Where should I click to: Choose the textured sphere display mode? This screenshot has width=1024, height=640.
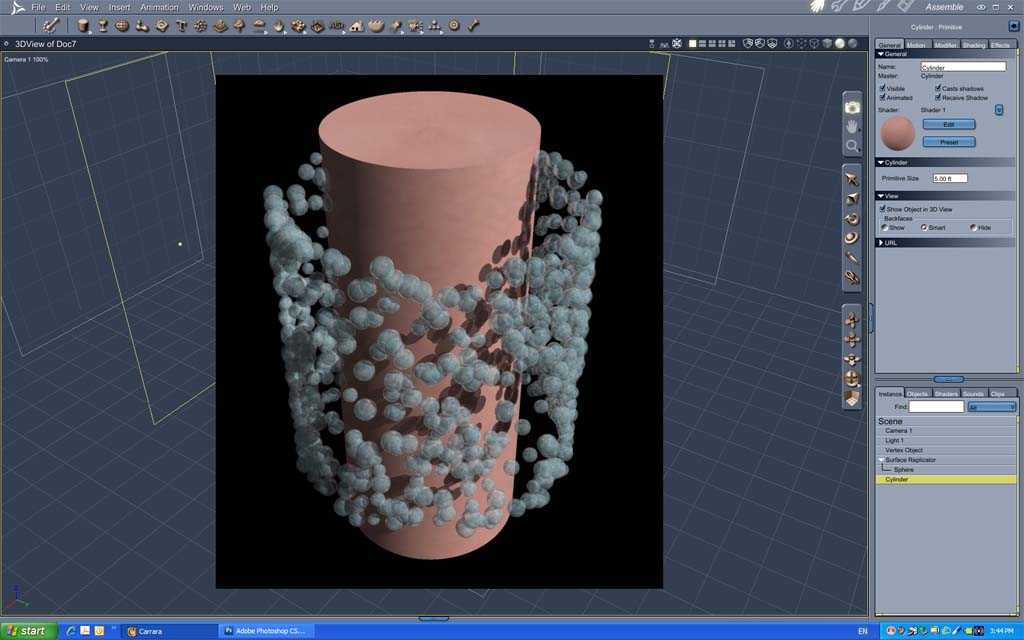tap(852, 44)
